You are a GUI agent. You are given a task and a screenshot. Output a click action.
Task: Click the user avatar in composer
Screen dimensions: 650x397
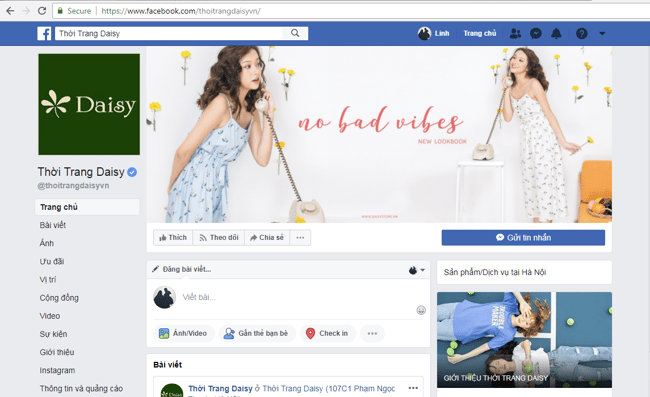[x=164, y=297]
